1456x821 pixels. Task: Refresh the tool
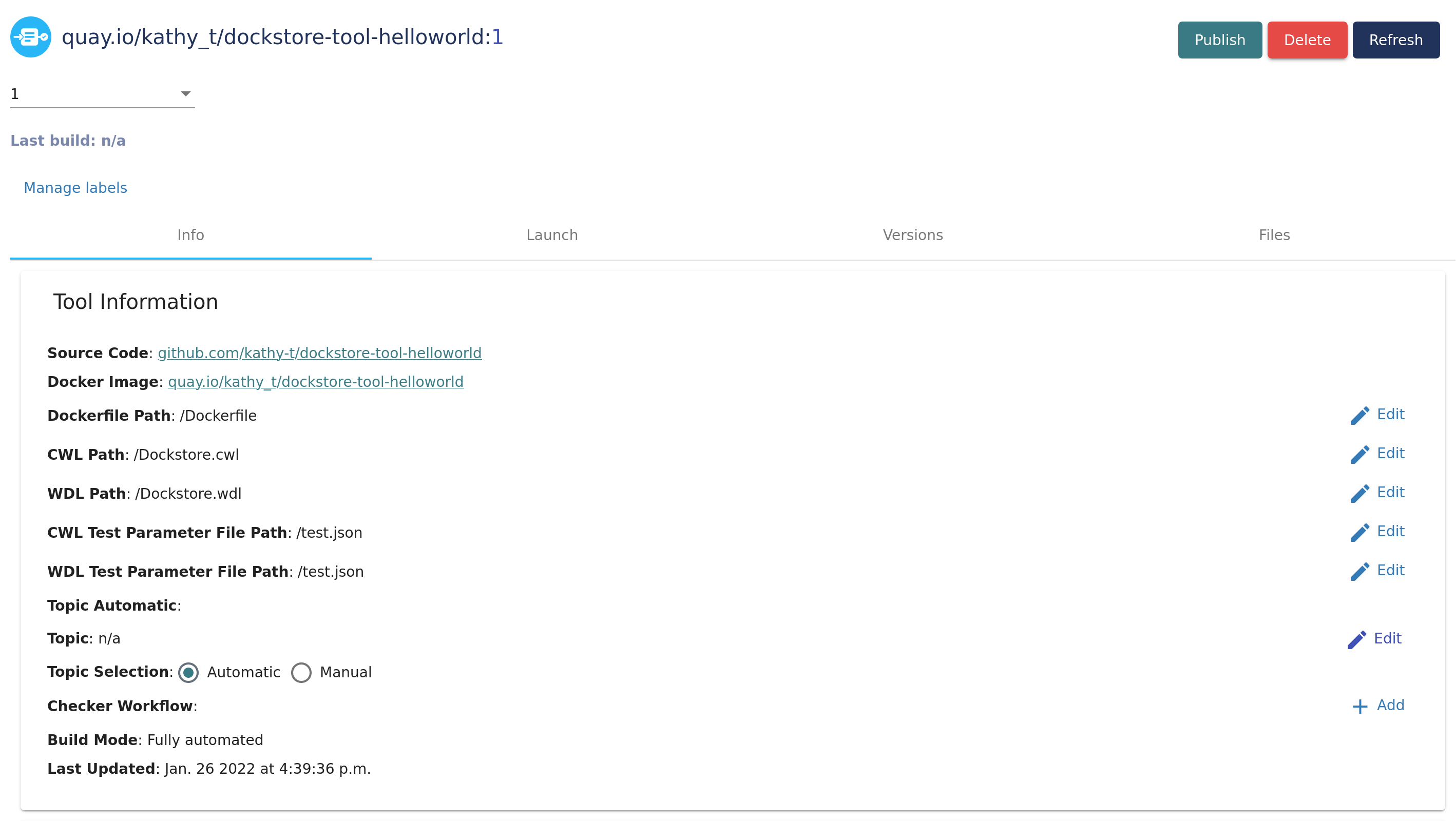1395,40
